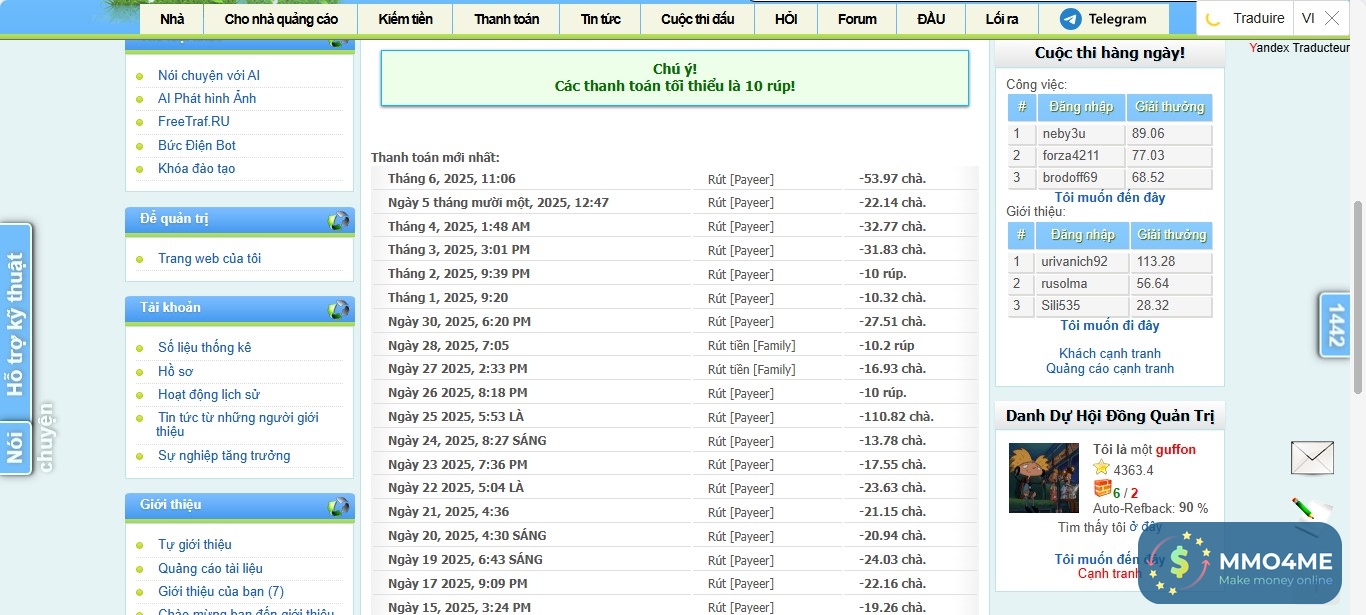The height and width of the screenshot is (615, 1366).
Task: Open messages via the envelope icon
Action: tap(1311, 457)
